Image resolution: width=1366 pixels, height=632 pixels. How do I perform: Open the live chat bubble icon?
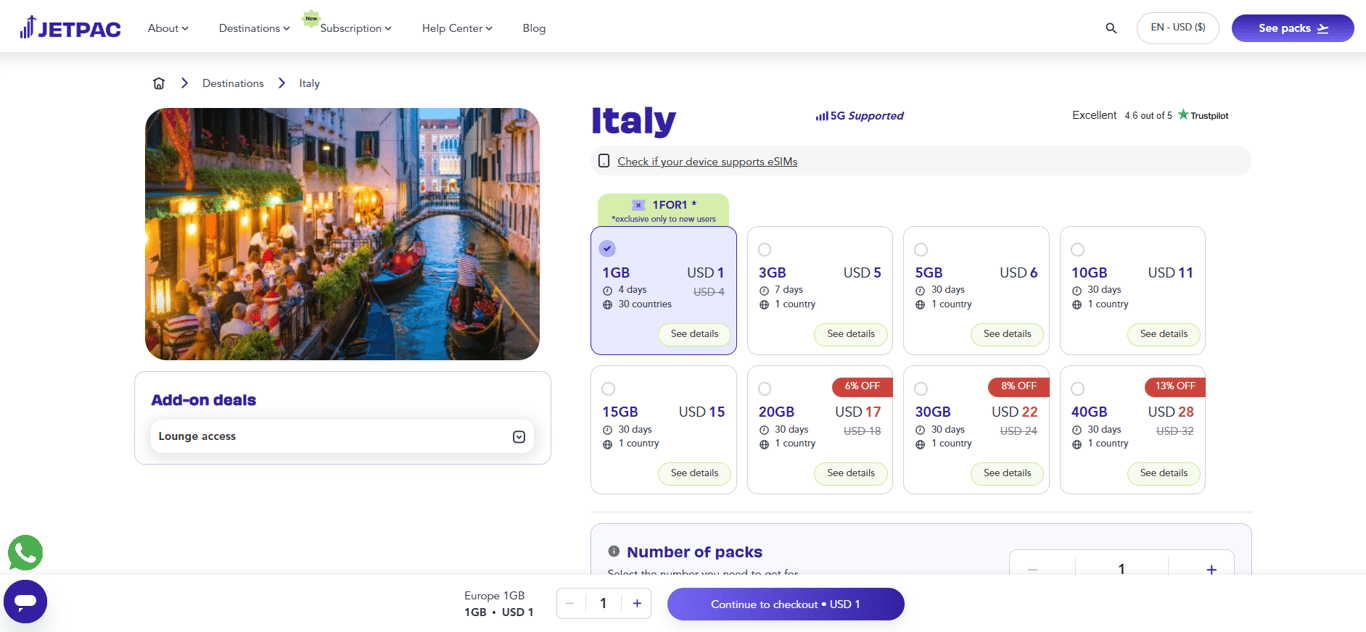[x=25, y=601]
